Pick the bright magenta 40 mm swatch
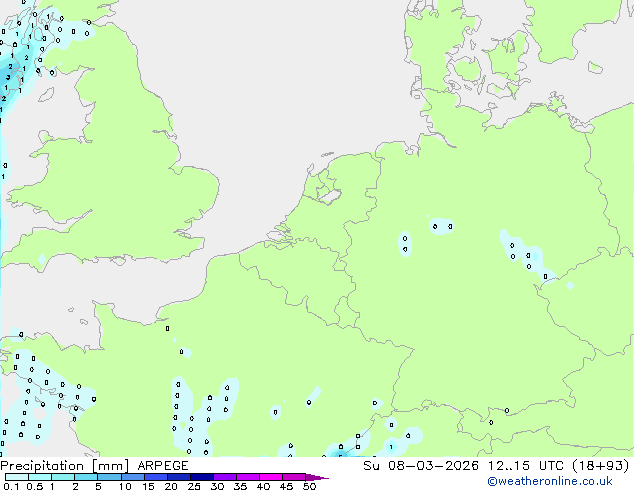 pyautogui.click(x=271, y=477)
